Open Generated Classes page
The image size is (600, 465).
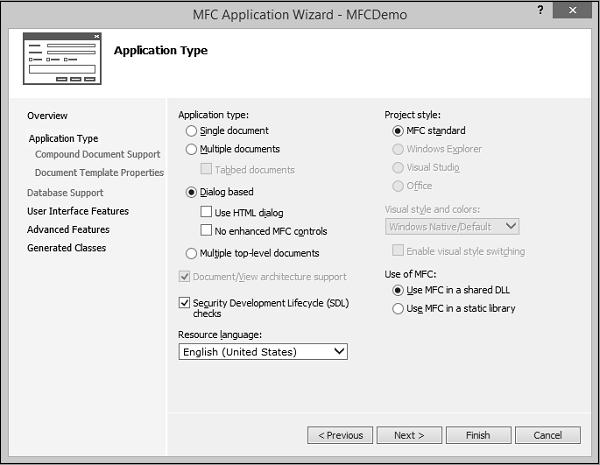67,248
